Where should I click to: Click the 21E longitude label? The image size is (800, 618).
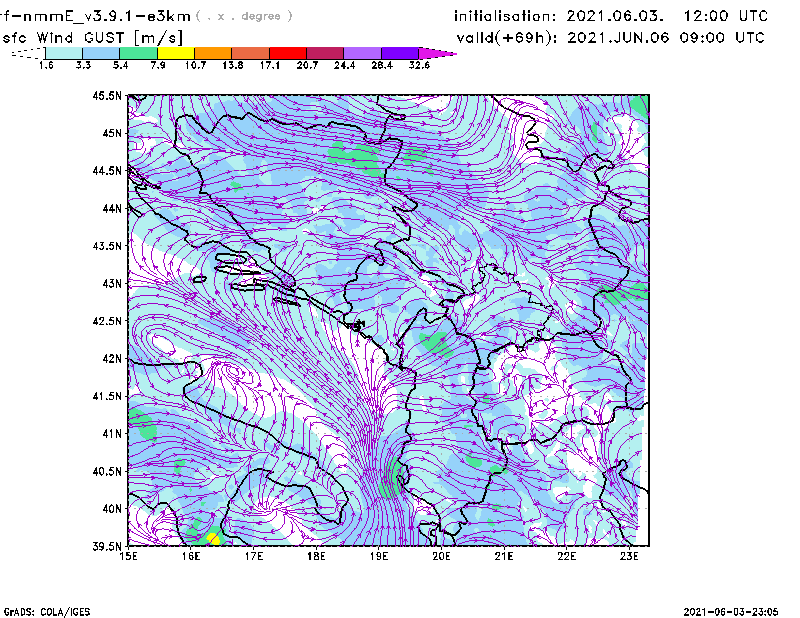(x=504, y=556)
